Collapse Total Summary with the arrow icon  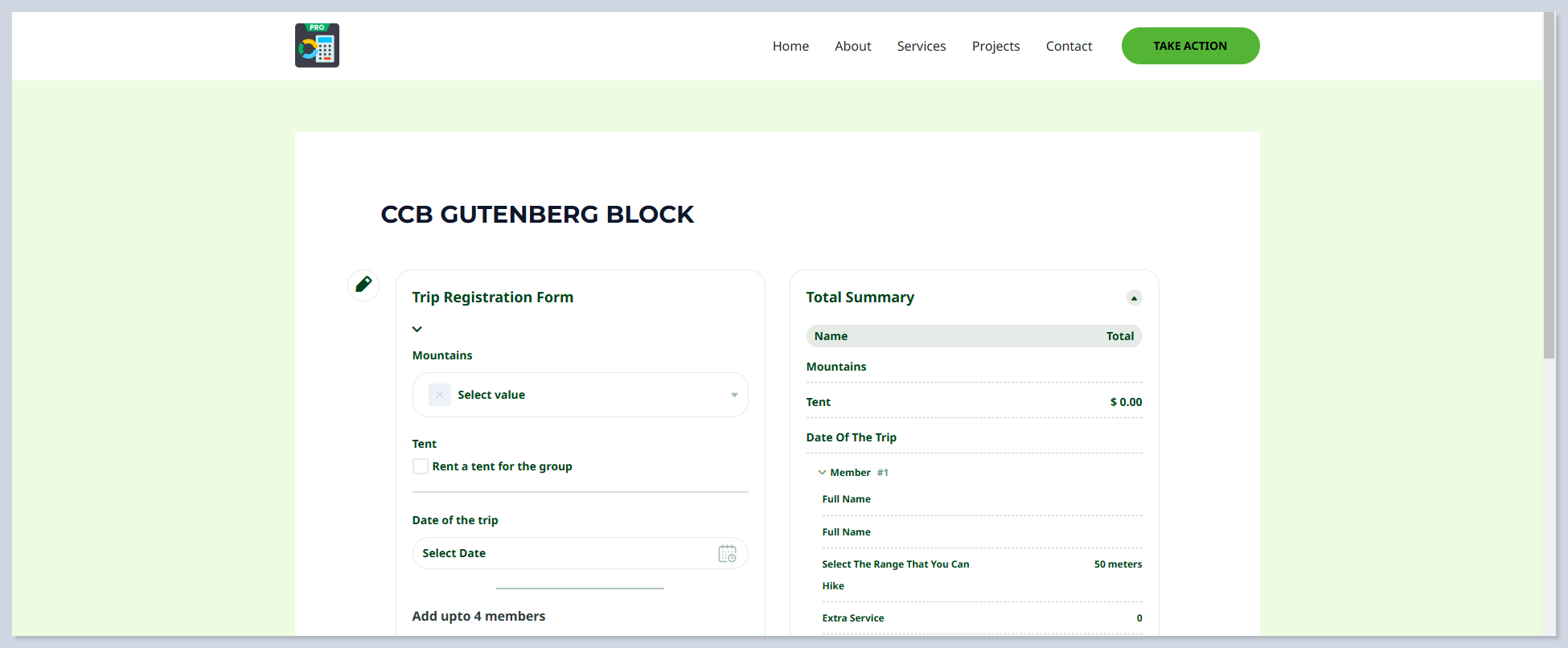tap(1134, 297)
